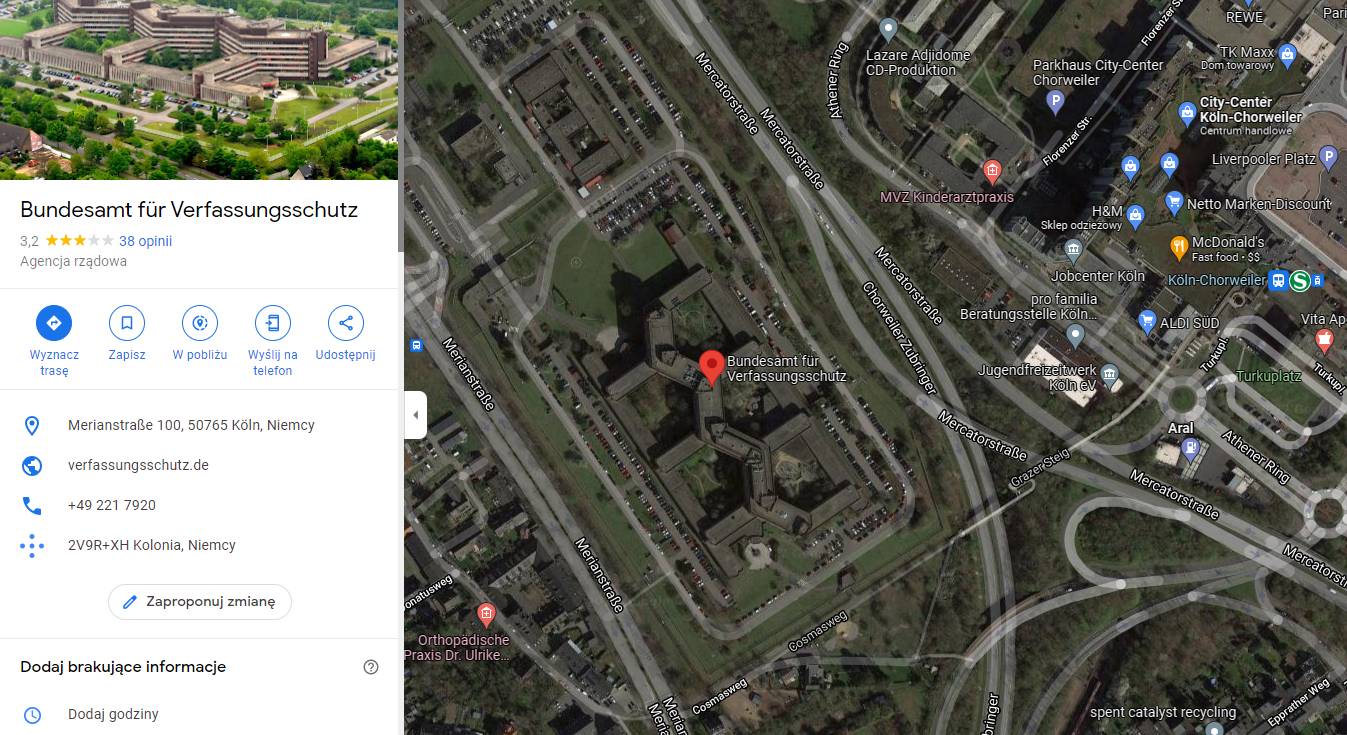Open the aerial photo thumbnail of the building
The image size is (1347, 735).
coord(199,90)
